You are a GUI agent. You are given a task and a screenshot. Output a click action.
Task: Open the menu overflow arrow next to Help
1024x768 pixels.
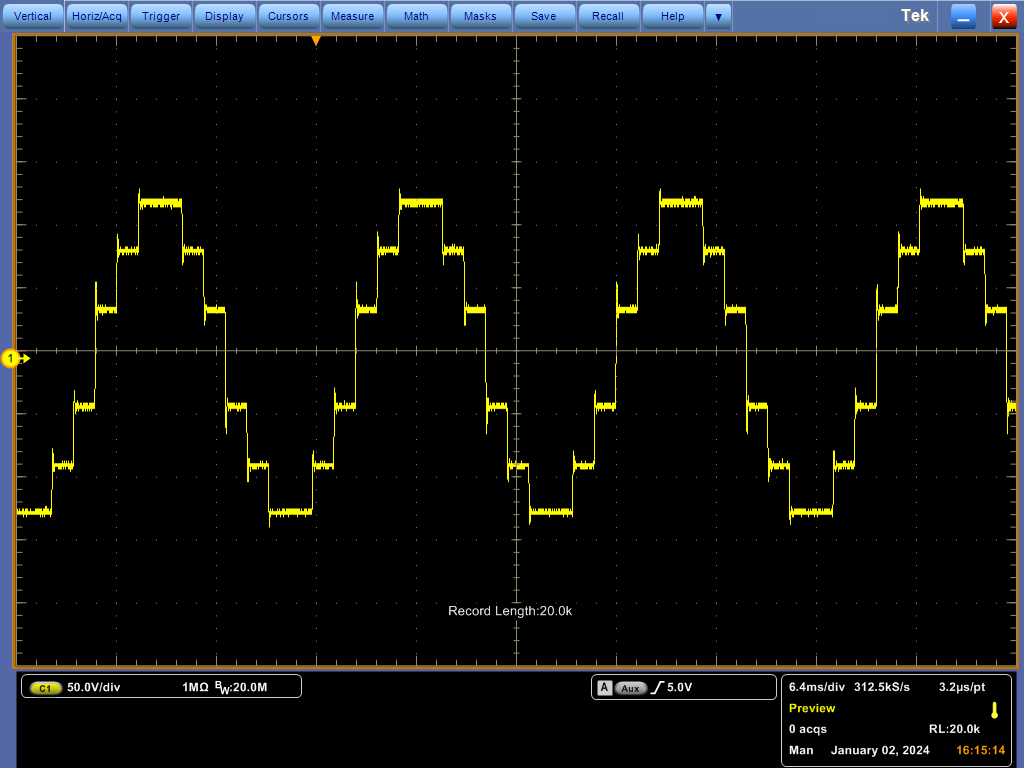tap(718, 15)
